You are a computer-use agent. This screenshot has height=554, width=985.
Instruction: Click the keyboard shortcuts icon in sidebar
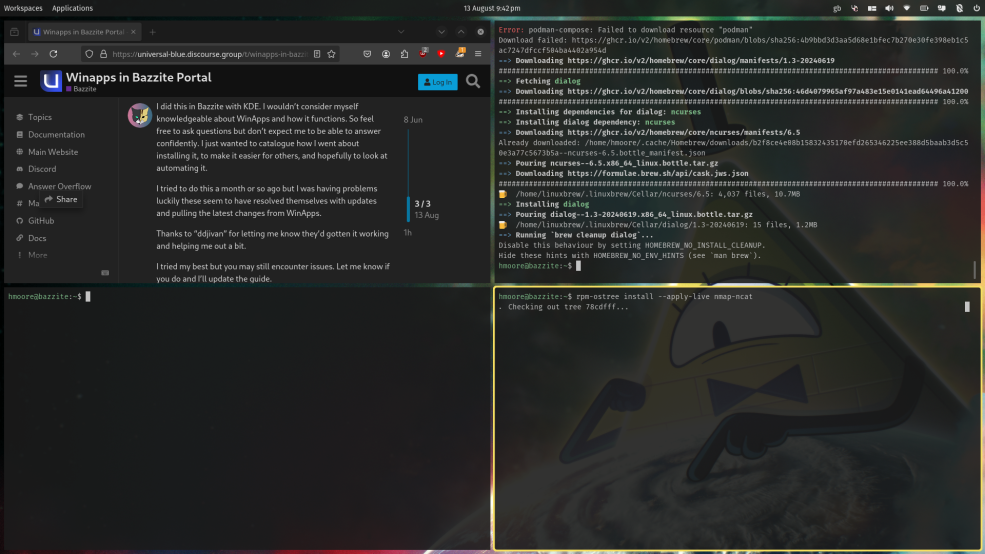105,273
